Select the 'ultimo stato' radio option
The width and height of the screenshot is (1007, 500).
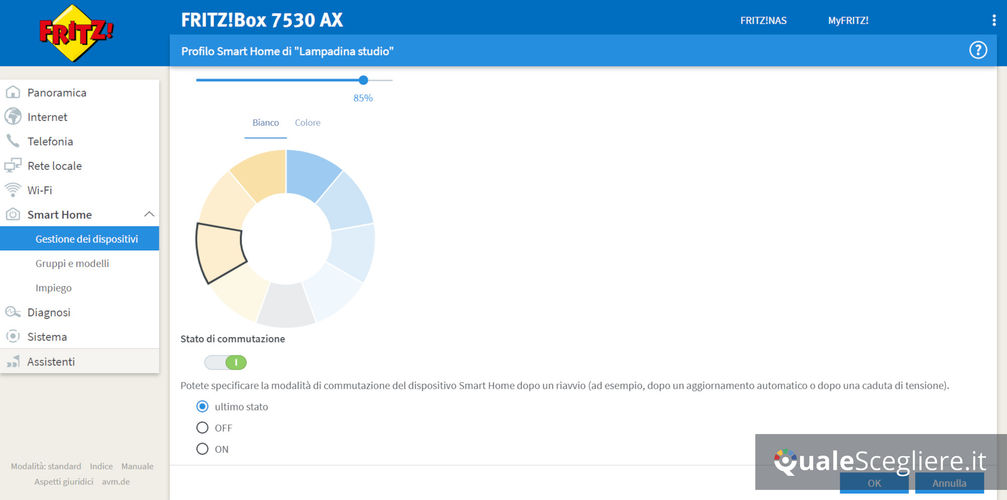(x=202, y=406)
